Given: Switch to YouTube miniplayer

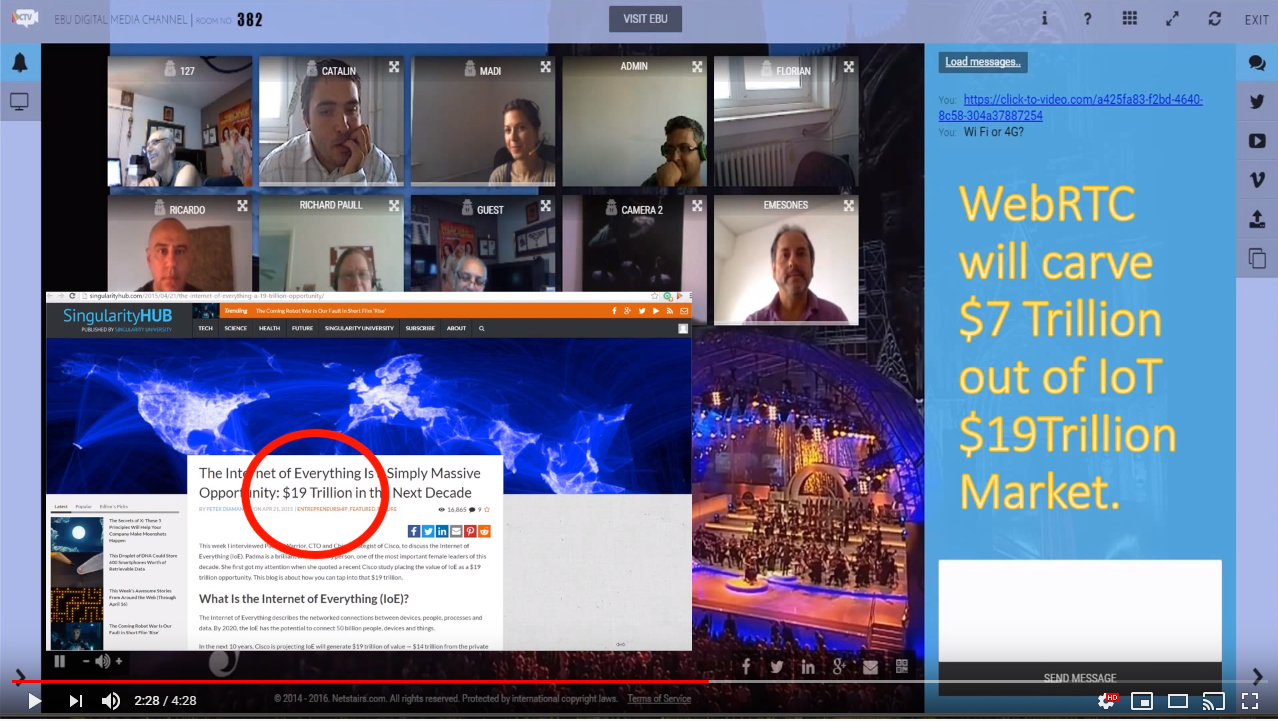Looking at the screenshot, I should click(1143, 701).
